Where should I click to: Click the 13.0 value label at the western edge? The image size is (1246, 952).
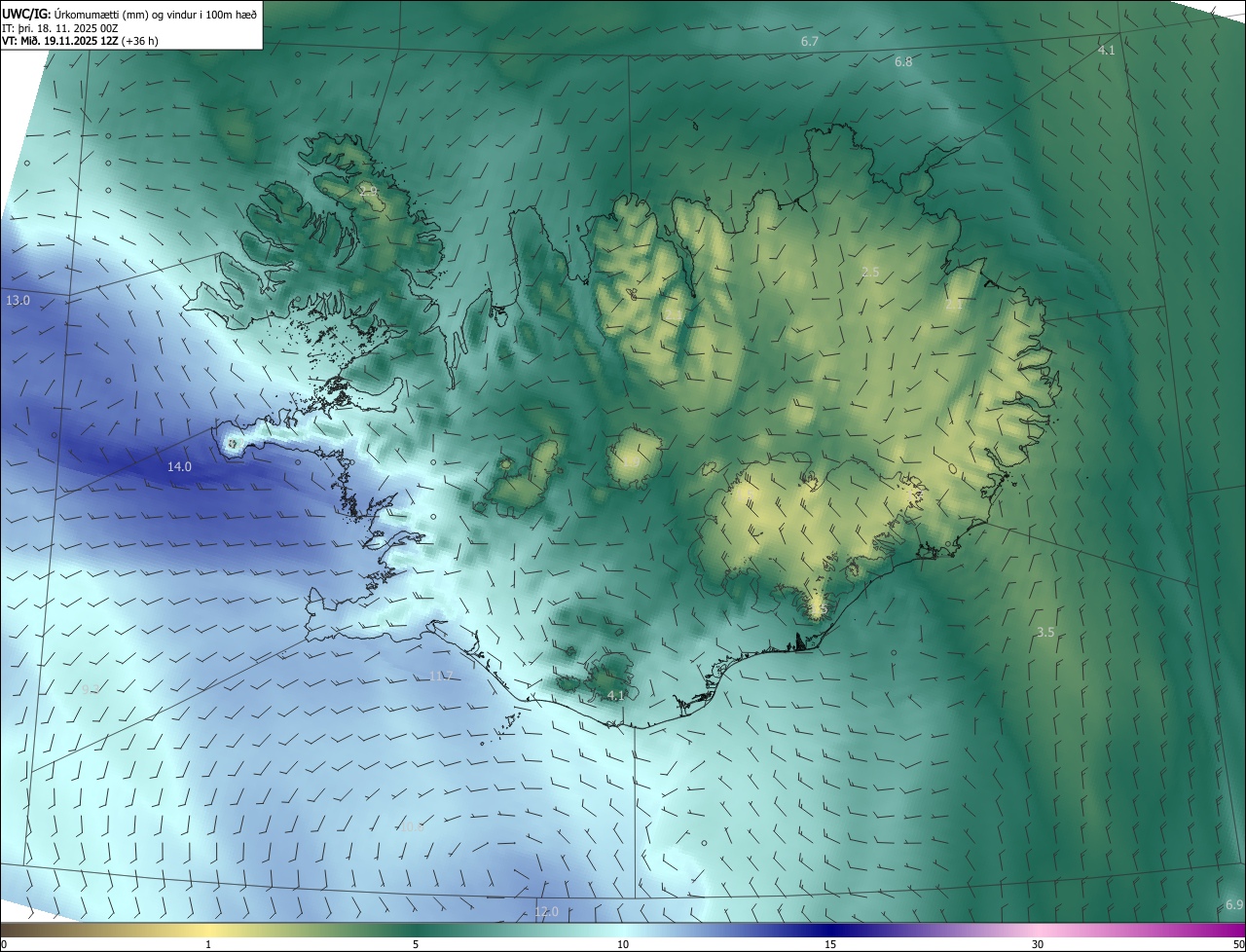coord(18,301)
